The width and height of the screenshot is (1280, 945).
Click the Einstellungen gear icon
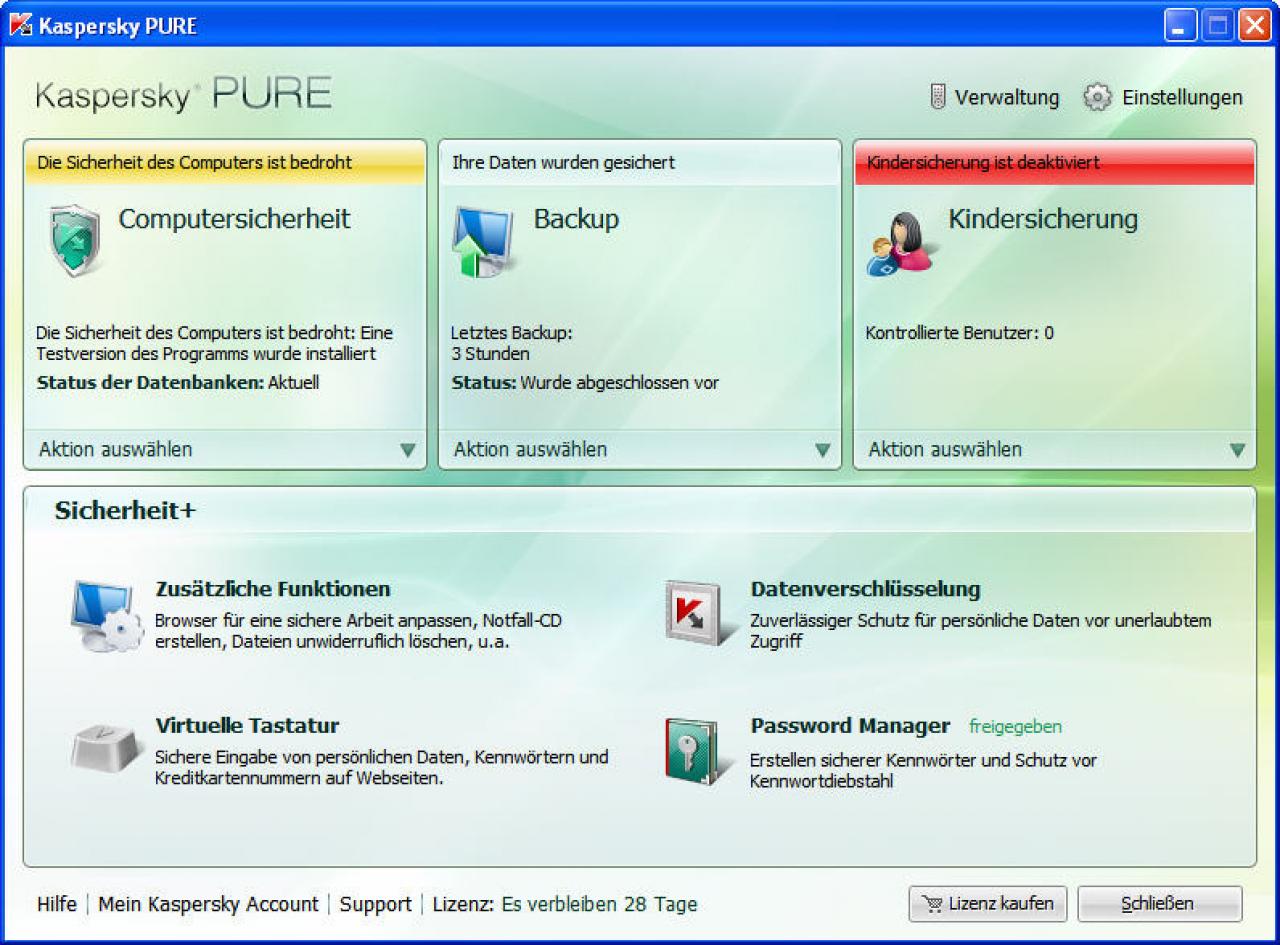tap(1098, 97)
